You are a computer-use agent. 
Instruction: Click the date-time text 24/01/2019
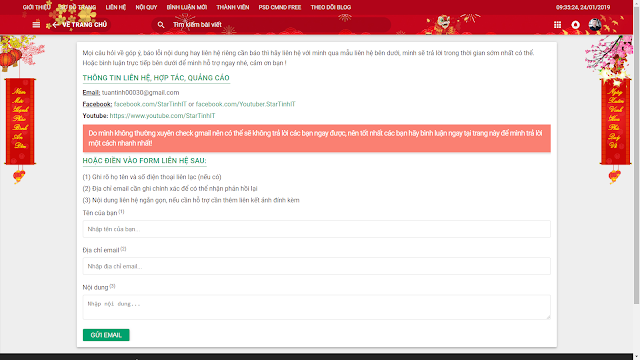(x=583, y=7)
